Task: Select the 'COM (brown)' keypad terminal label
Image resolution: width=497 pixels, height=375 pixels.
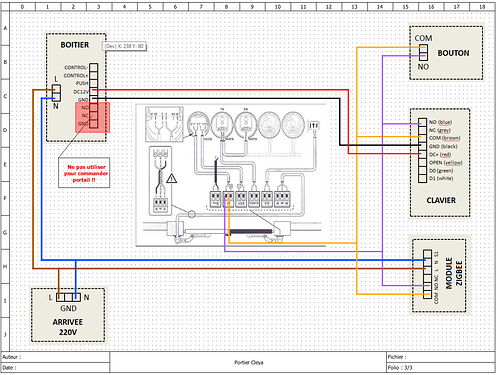Action: tap(445, 138)
